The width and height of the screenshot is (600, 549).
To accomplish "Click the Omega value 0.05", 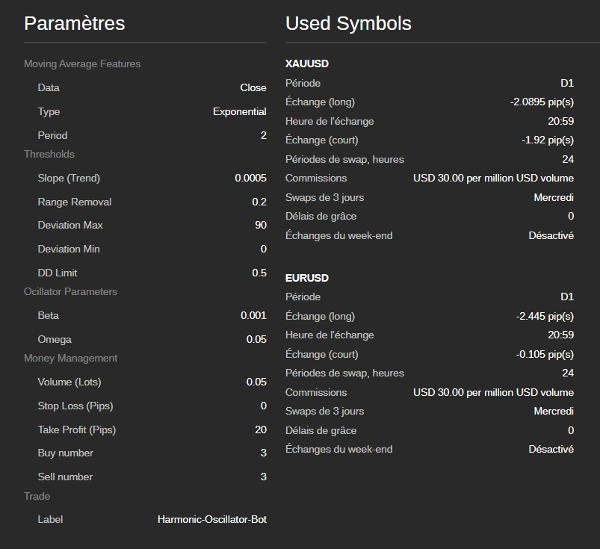I will (x=256, y=340).
